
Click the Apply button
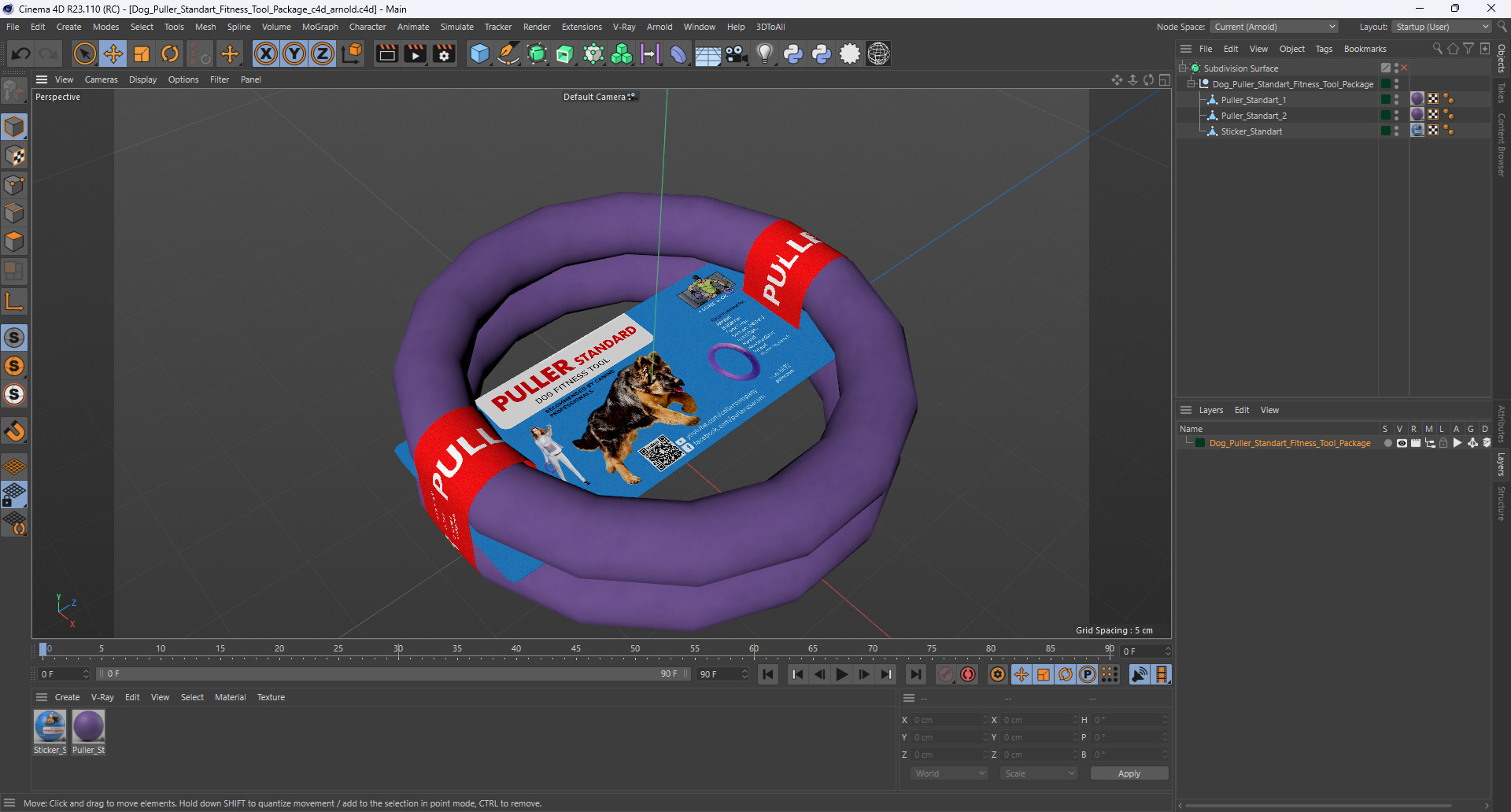click(1129, 773)
